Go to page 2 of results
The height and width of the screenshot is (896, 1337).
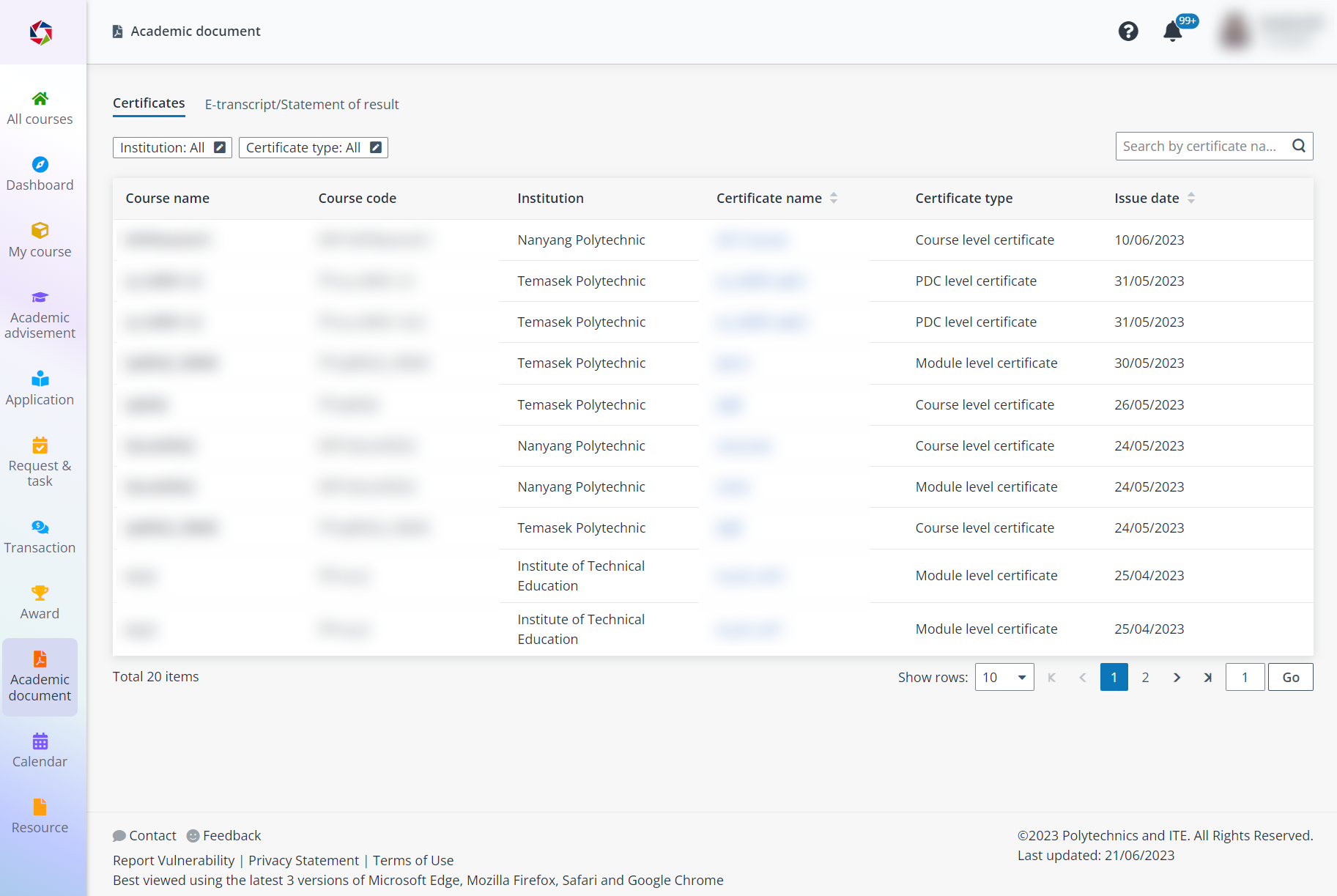1145,677
